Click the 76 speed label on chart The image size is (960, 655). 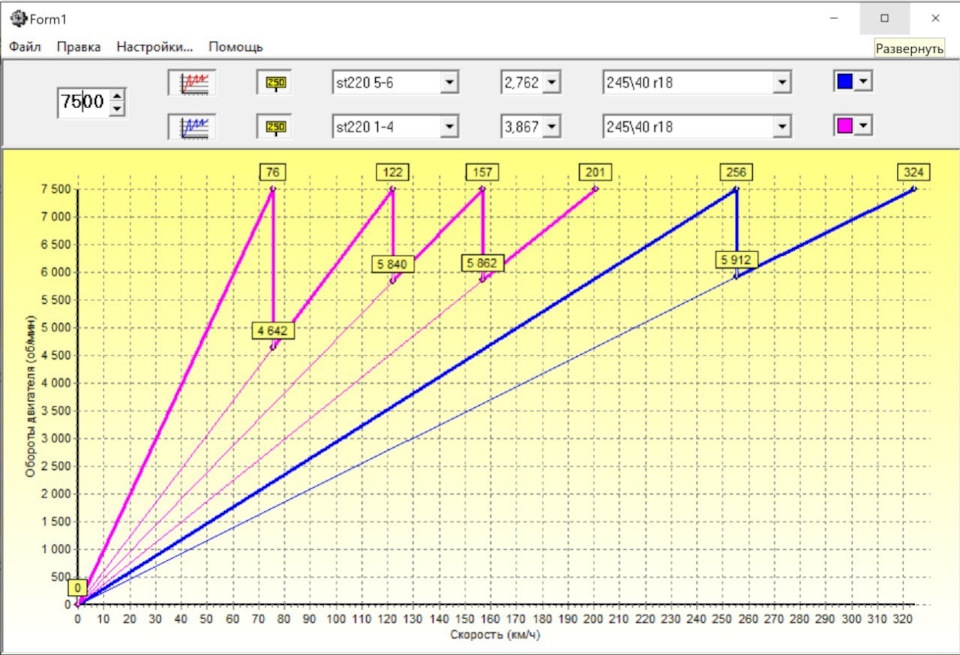tap(272, 173)
